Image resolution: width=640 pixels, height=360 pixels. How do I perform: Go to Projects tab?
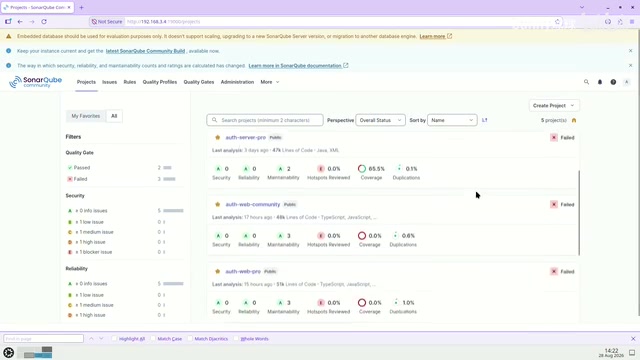coord(86,82)
